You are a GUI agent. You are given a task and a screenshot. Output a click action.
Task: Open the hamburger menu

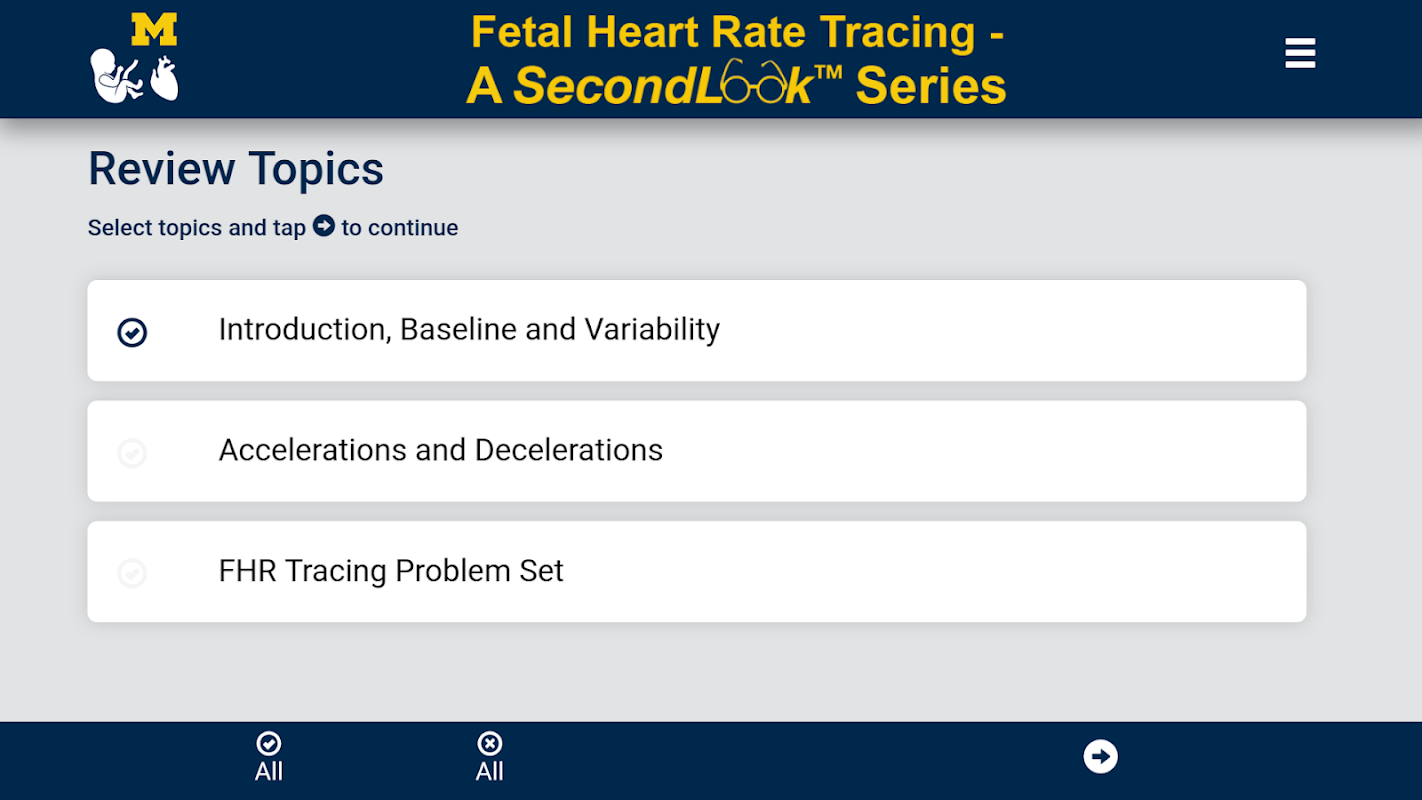(x=1300, y=53)
